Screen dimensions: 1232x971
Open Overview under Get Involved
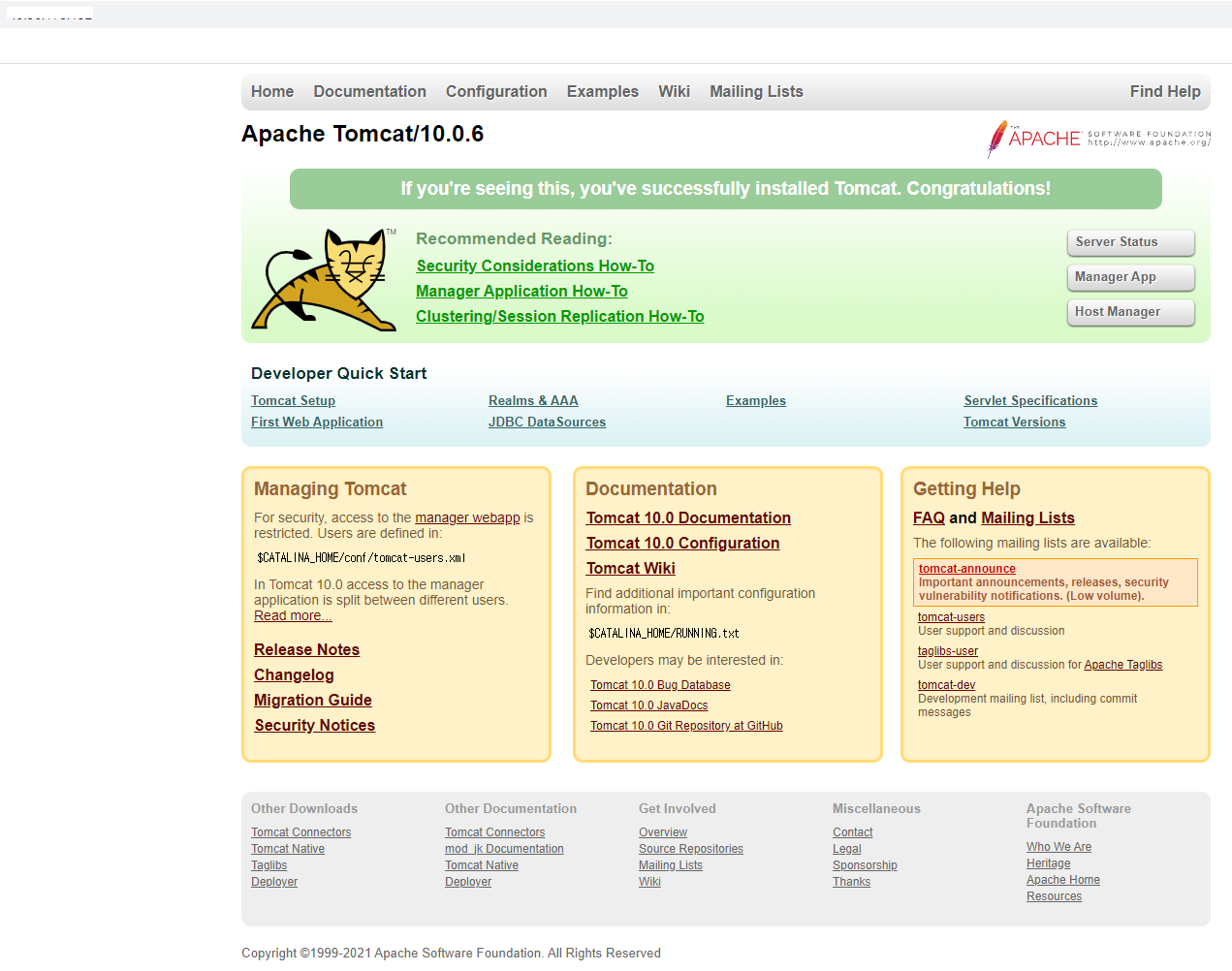pos(663,832)
